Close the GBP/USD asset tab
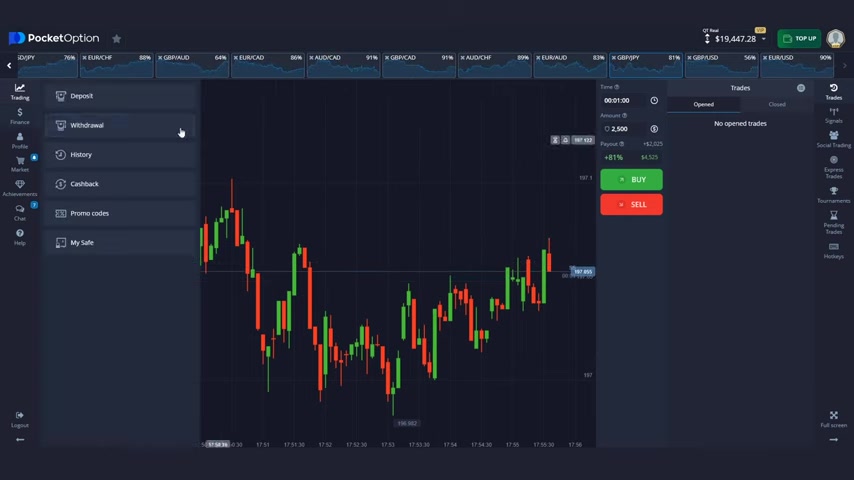The height and width of the screenshot is (480, 854). 690,58
